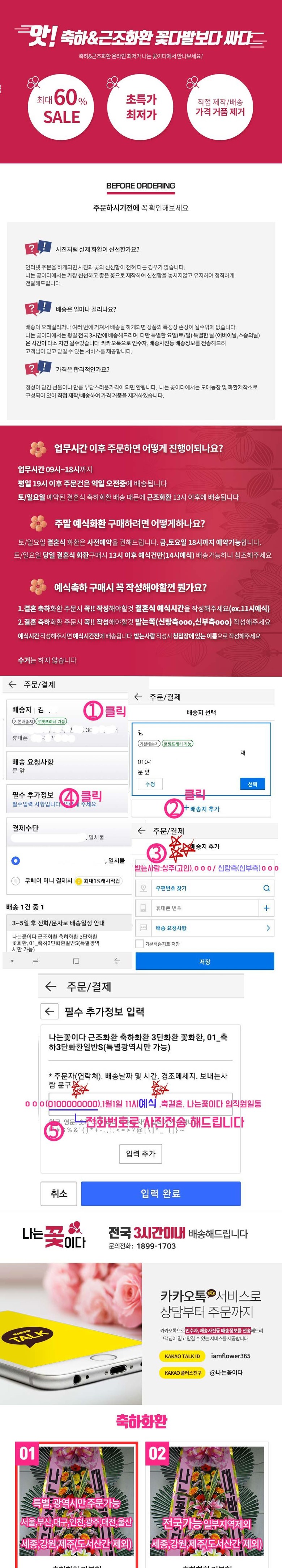Check the 기본배송지로 저장 checkbox
Viewport: 282px width, 1568px height.
139,944
